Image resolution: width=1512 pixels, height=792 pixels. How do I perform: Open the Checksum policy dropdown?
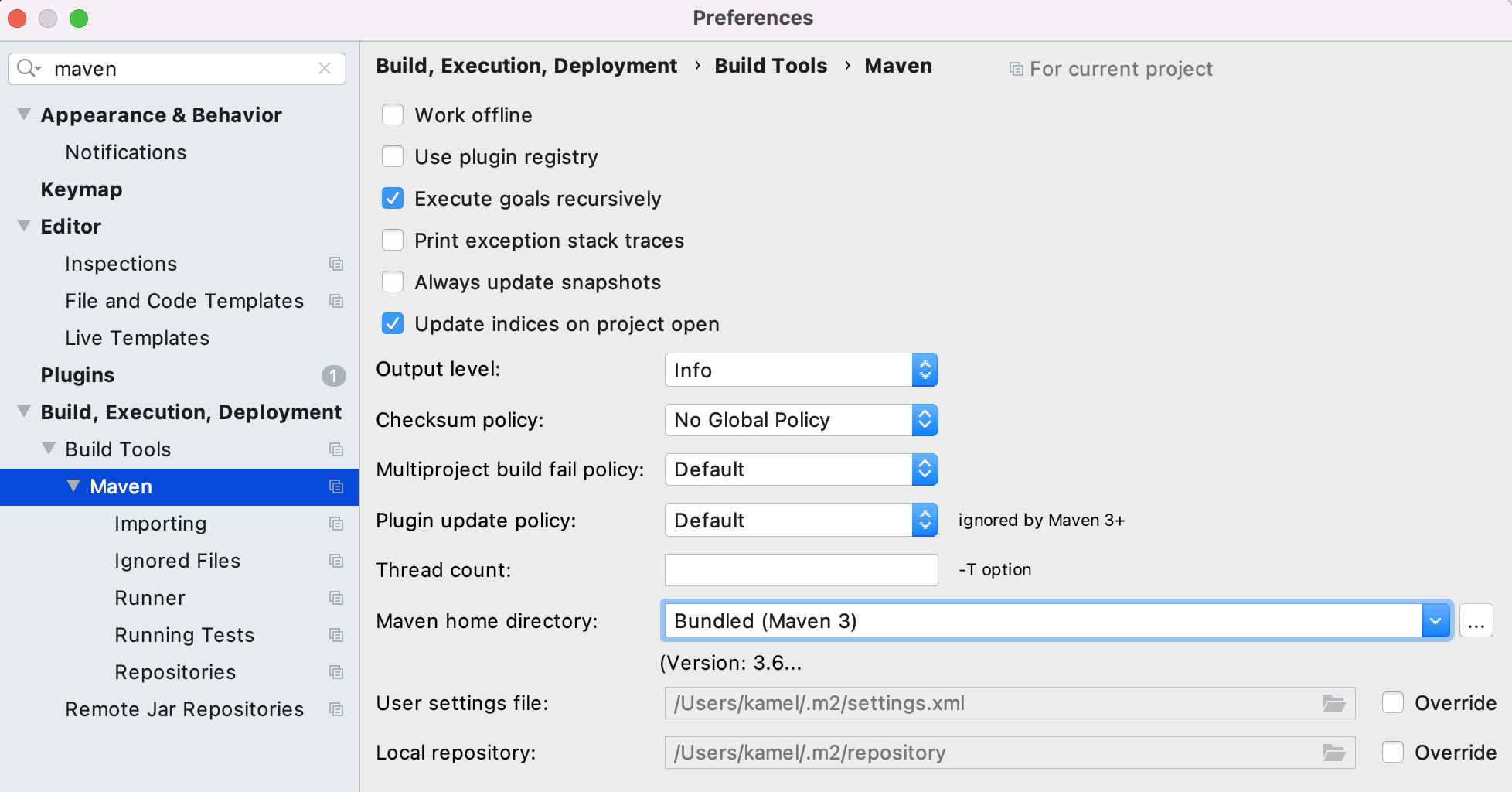[802, 420]
